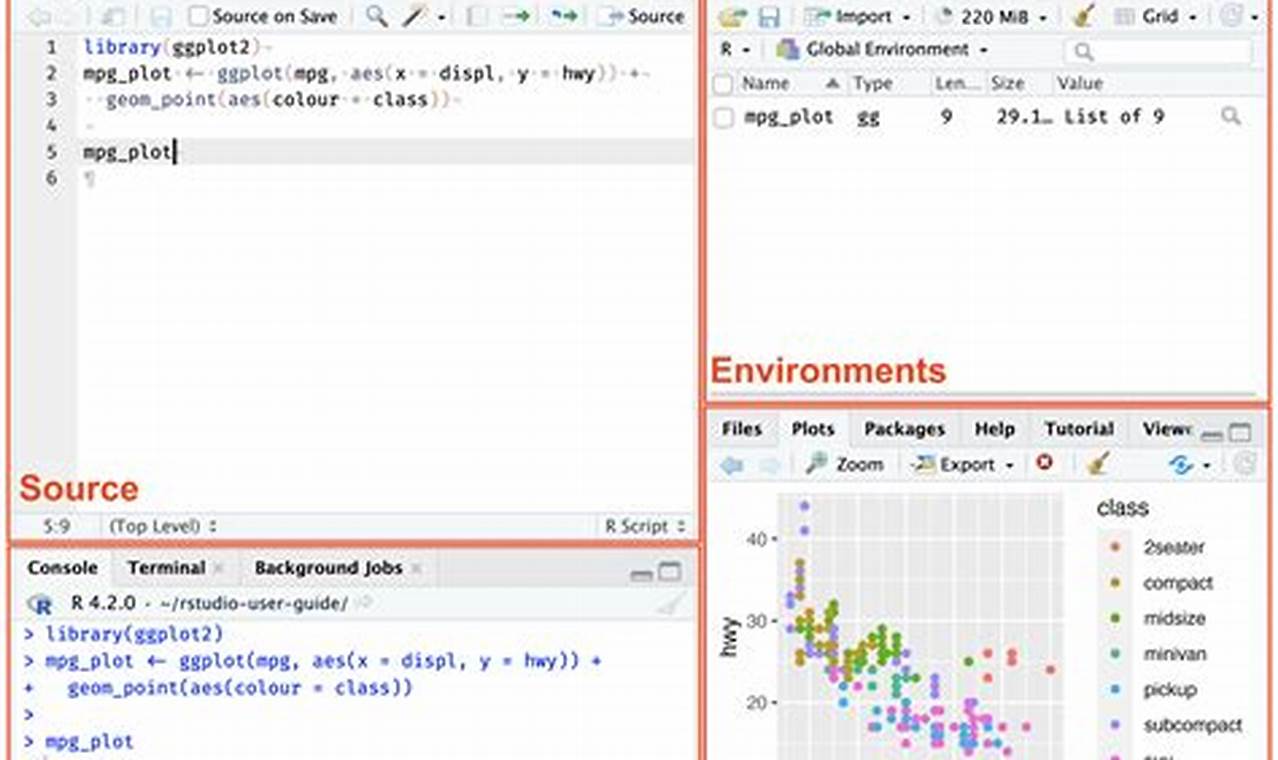Click on line 5 mpg_plot in editor

click(128, 152)
